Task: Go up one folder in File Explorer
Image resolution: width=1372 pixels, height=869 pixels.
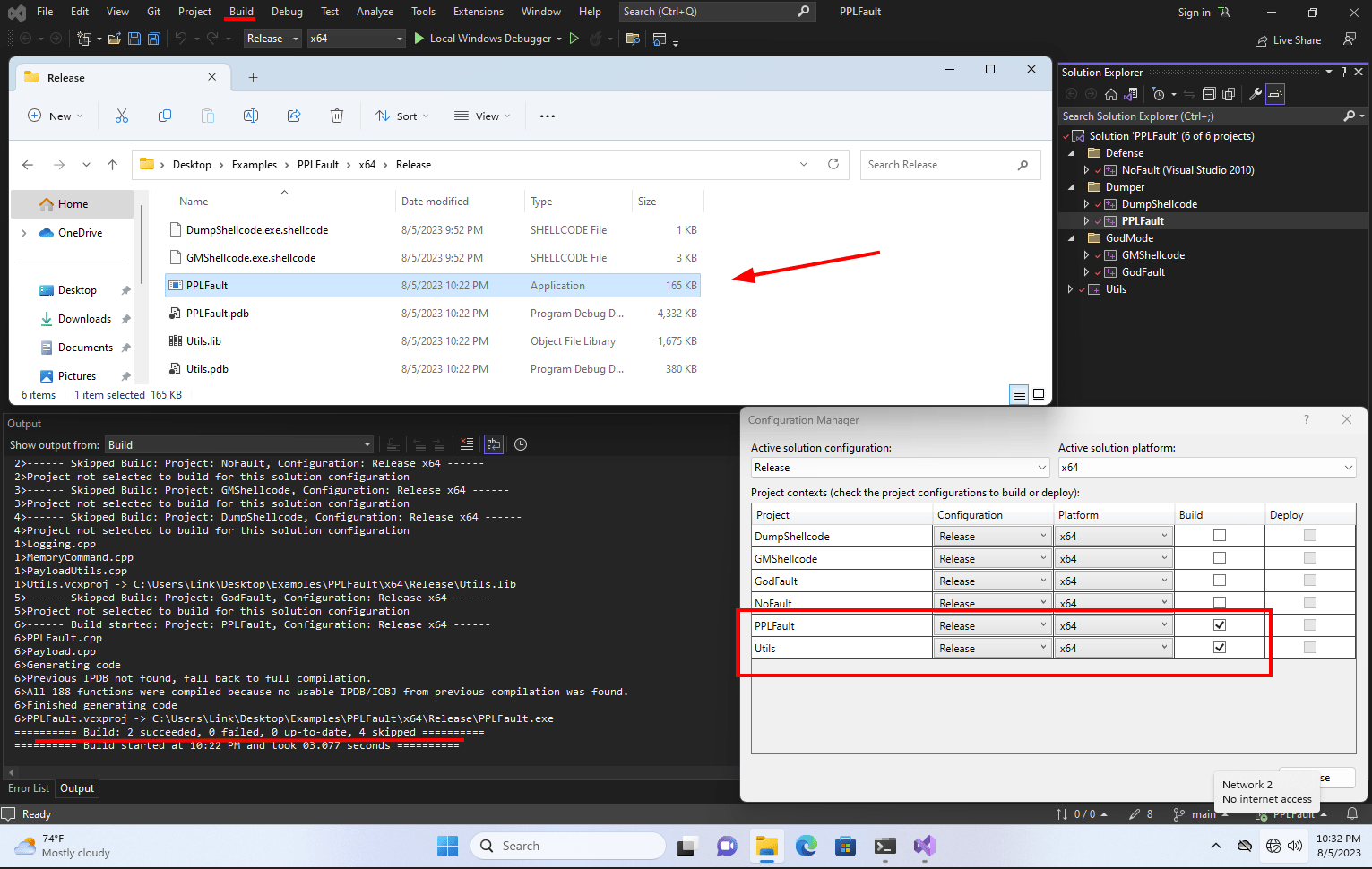Action: click(x=112, y=165)
